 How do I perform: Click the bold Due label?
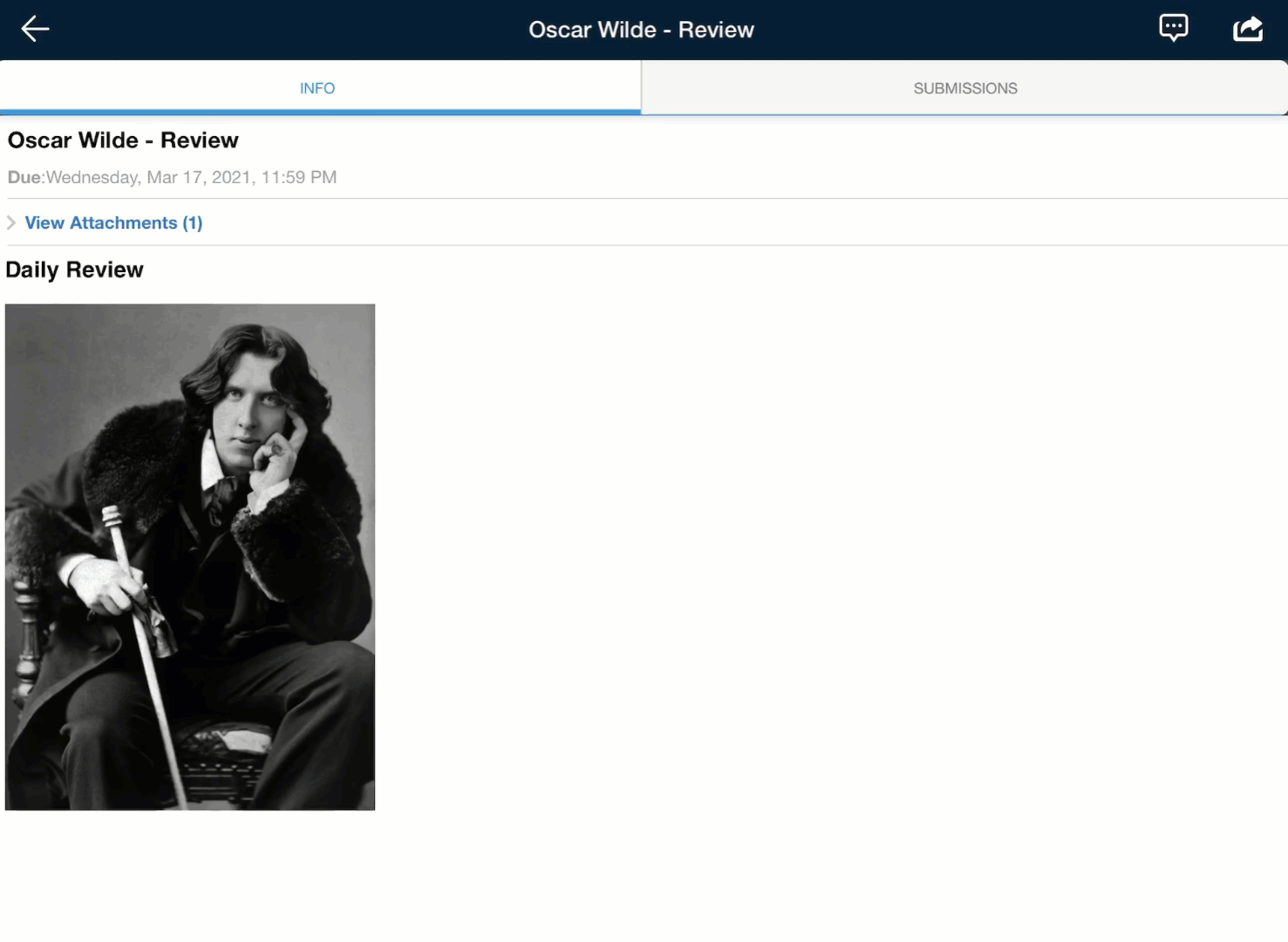pyautogui.click(x=24, y=177)
